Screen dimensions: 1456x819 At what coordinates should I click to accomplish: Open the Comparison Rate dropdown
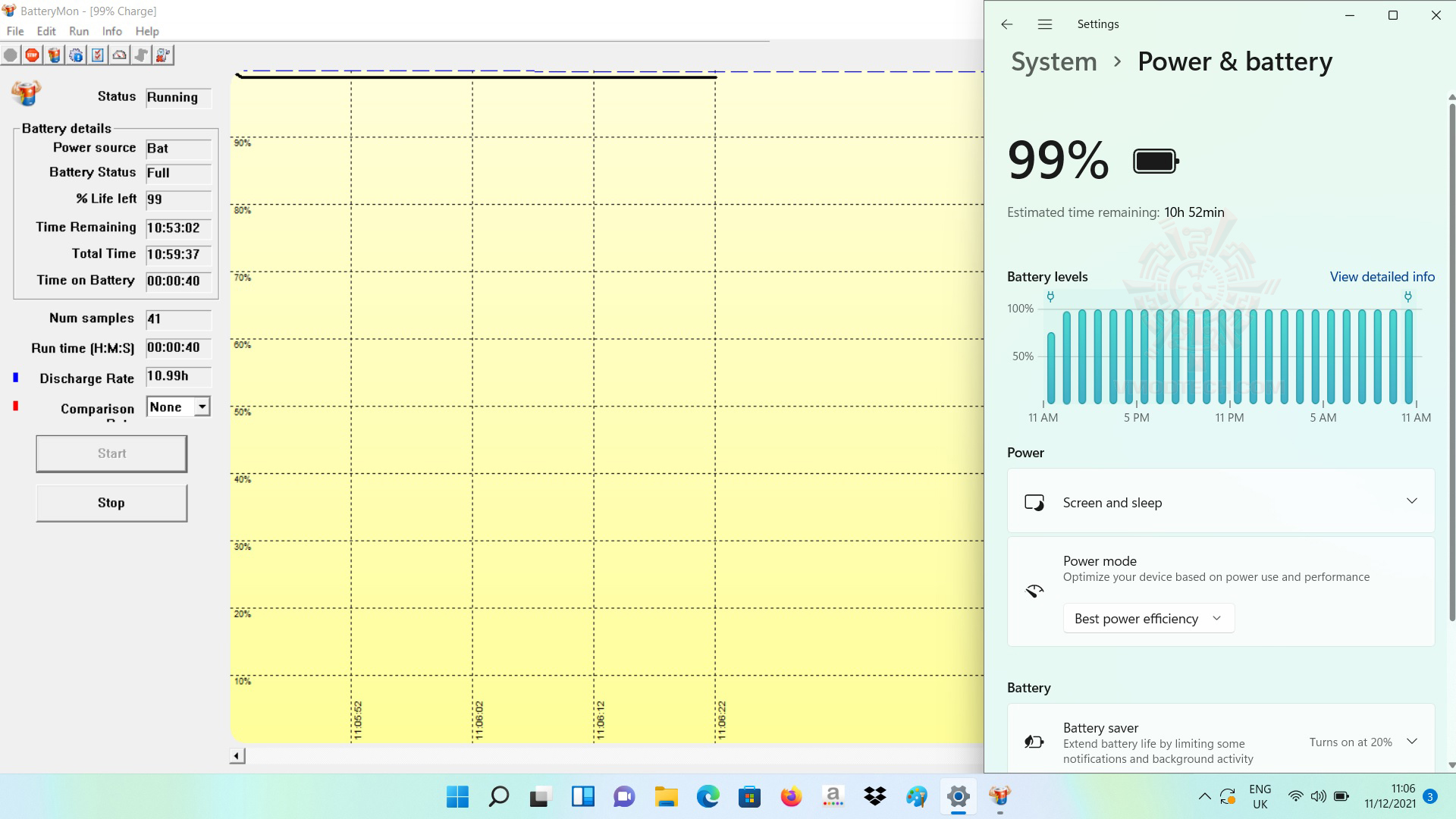pos(202,407)
